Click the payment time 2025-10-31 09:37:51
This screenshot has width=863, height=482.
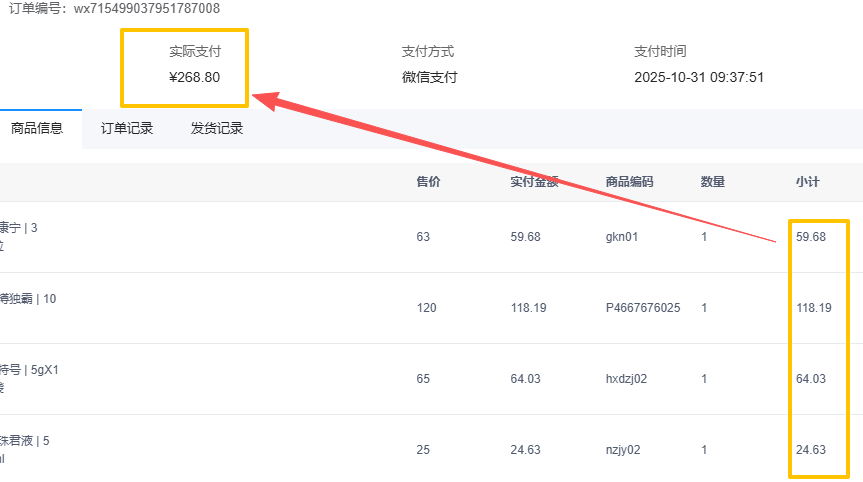(699, 77)
